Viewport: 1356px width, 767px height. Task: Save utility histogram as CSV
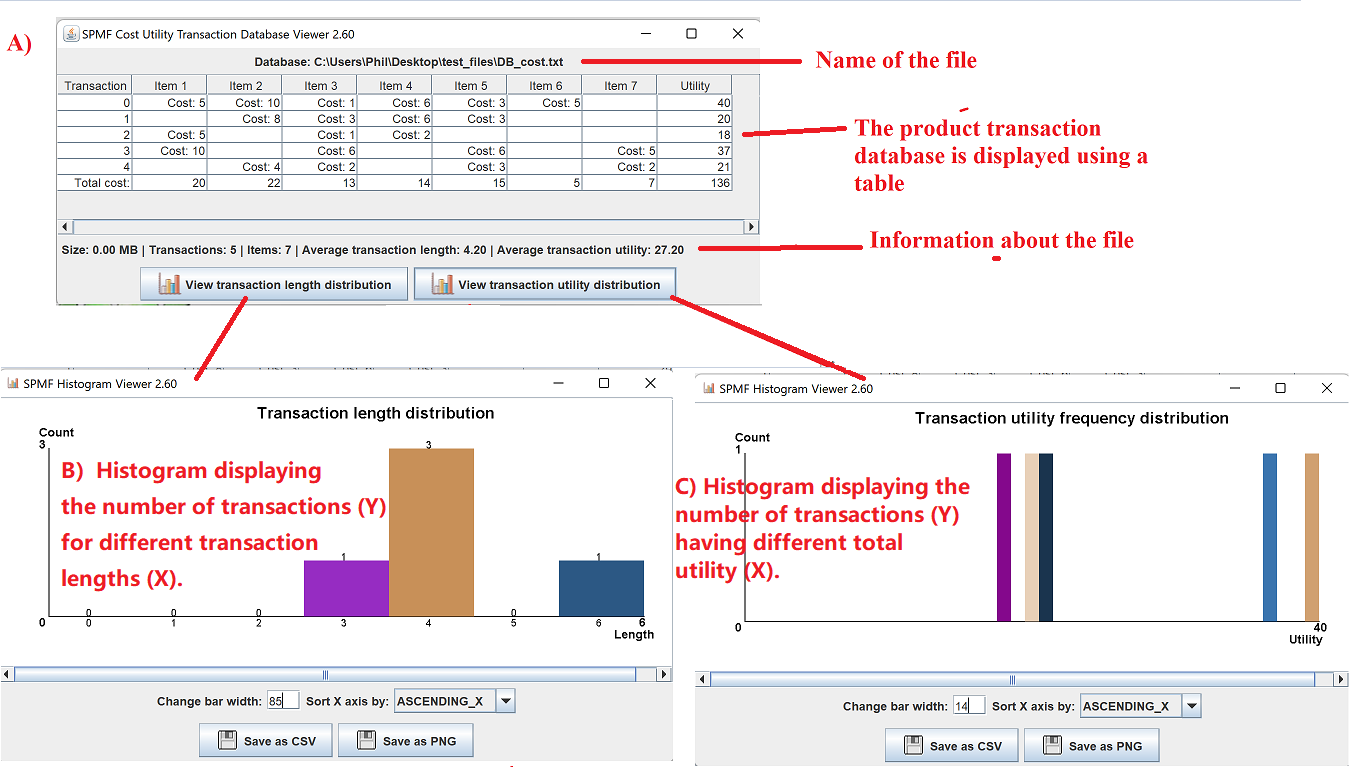pyautogui.click(x=951, y=746)
